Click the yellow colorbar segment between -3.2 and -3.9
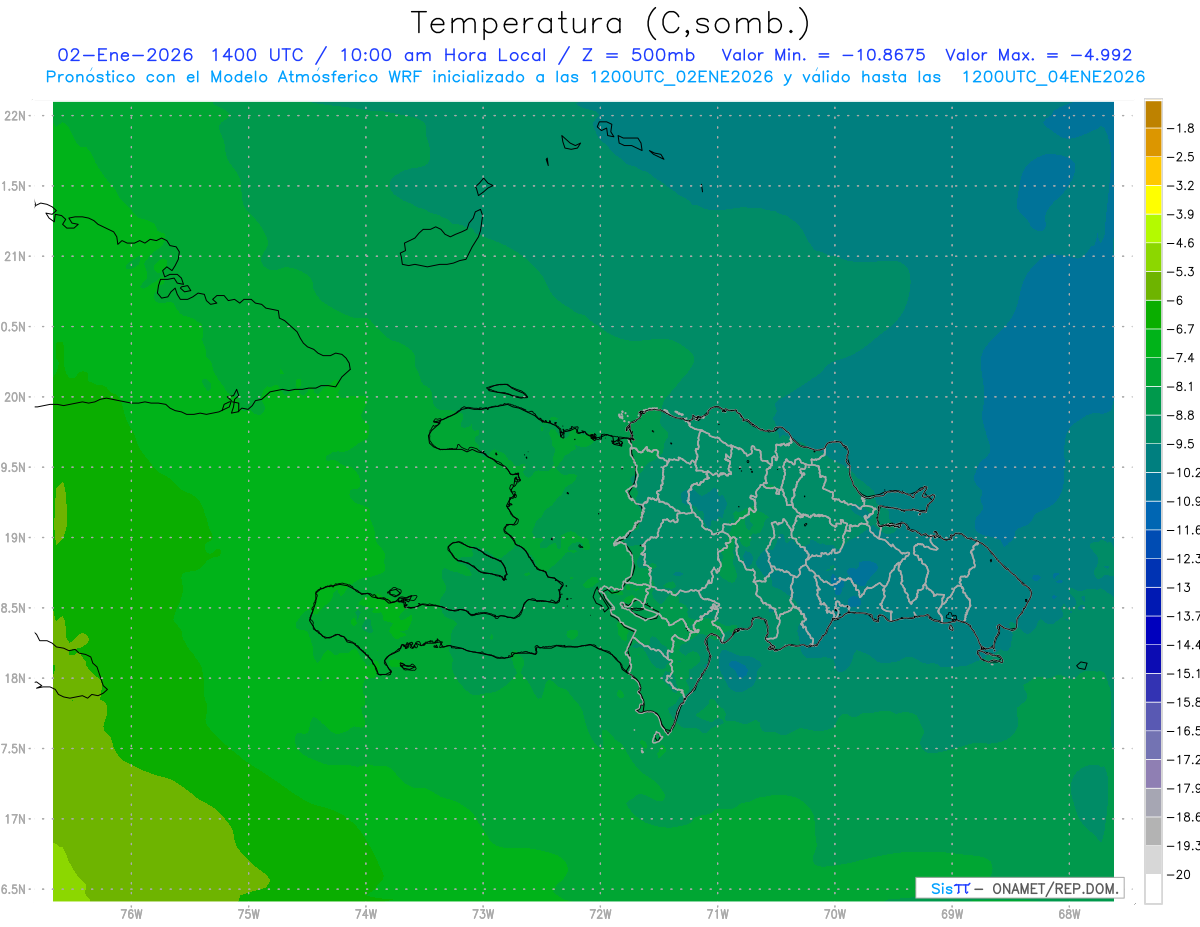Screen dimensions: 1200x927 pos(1153,200)
